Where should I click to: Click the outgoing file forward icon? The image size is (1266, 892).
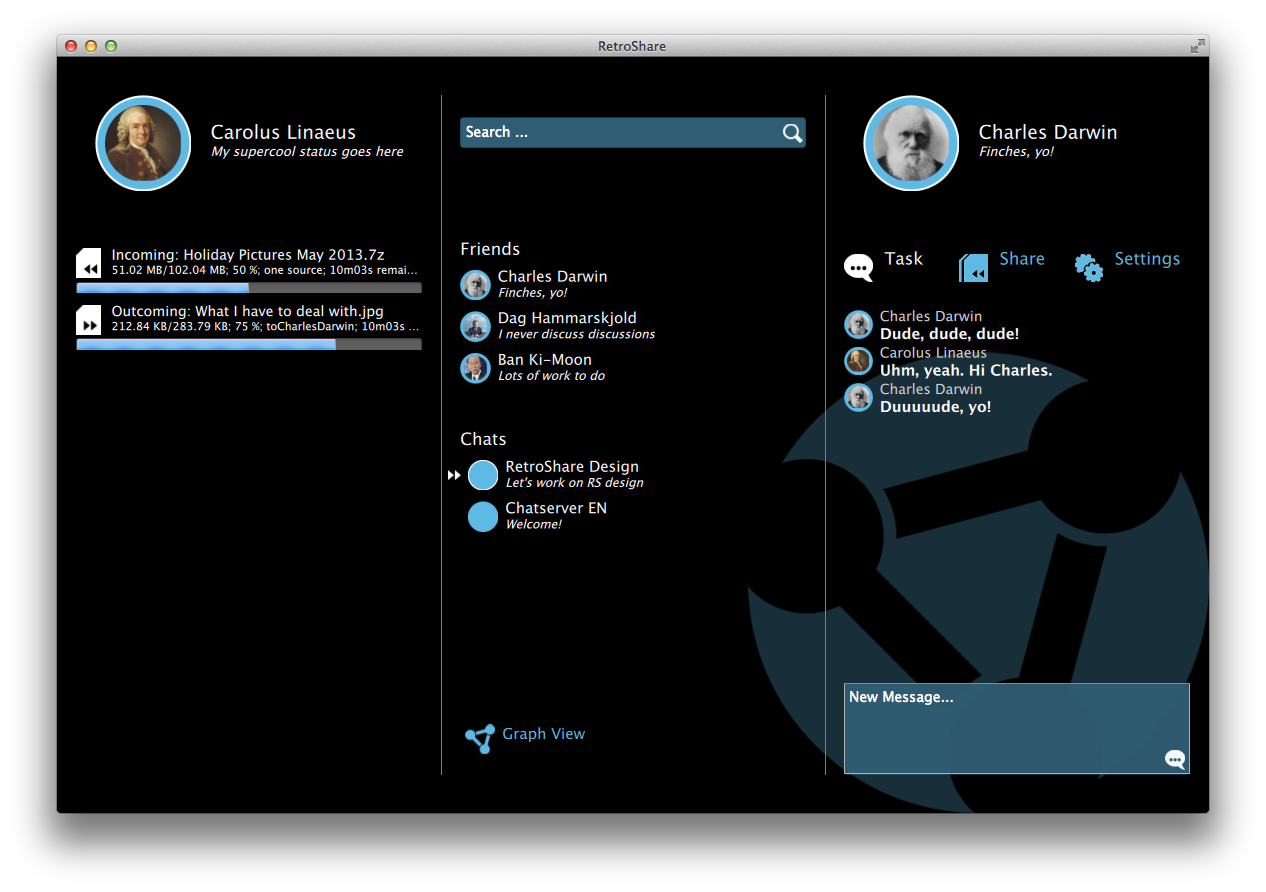point(89,320)
